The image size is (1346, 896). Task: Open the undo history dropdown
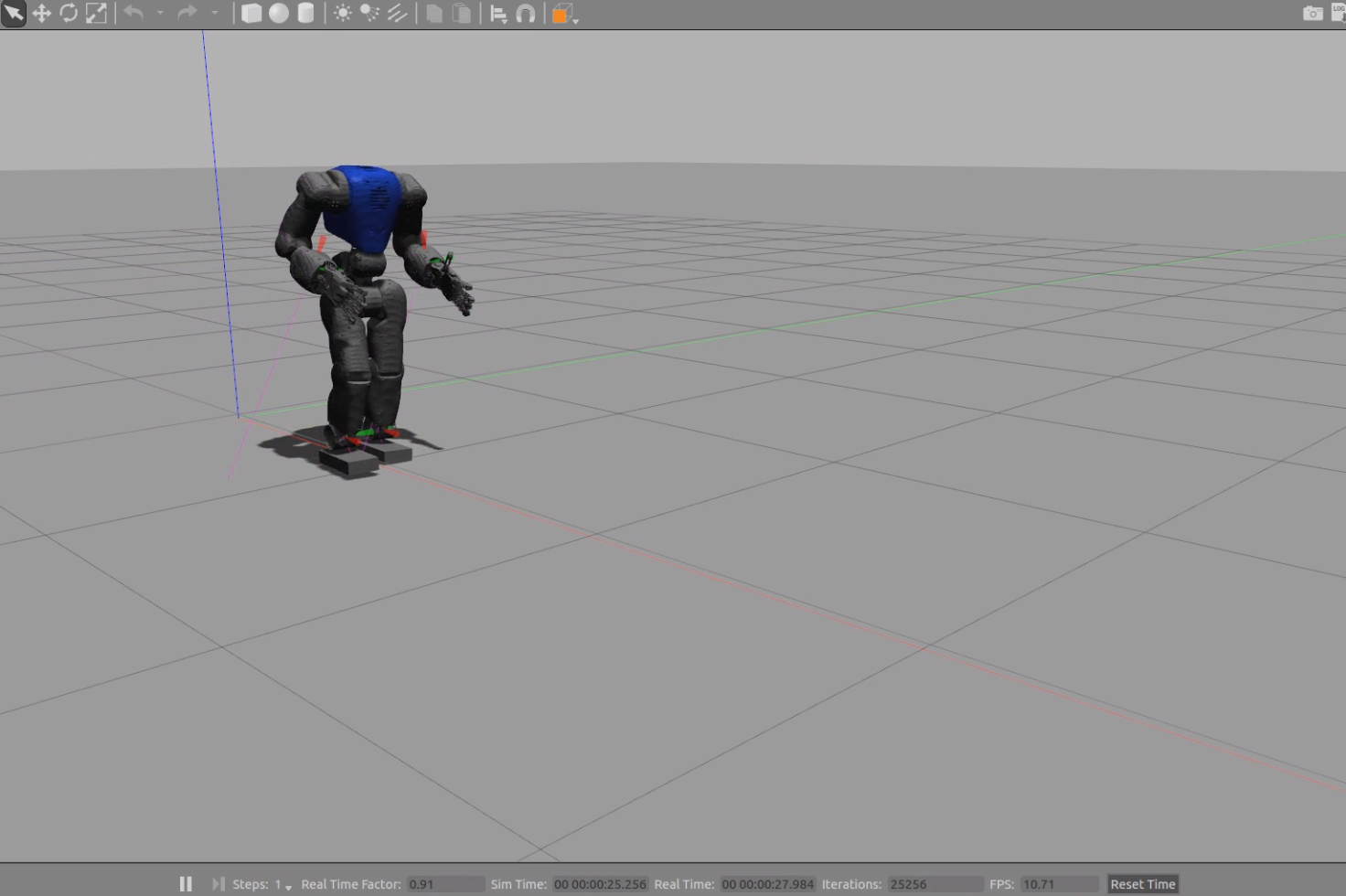(160, 14)
